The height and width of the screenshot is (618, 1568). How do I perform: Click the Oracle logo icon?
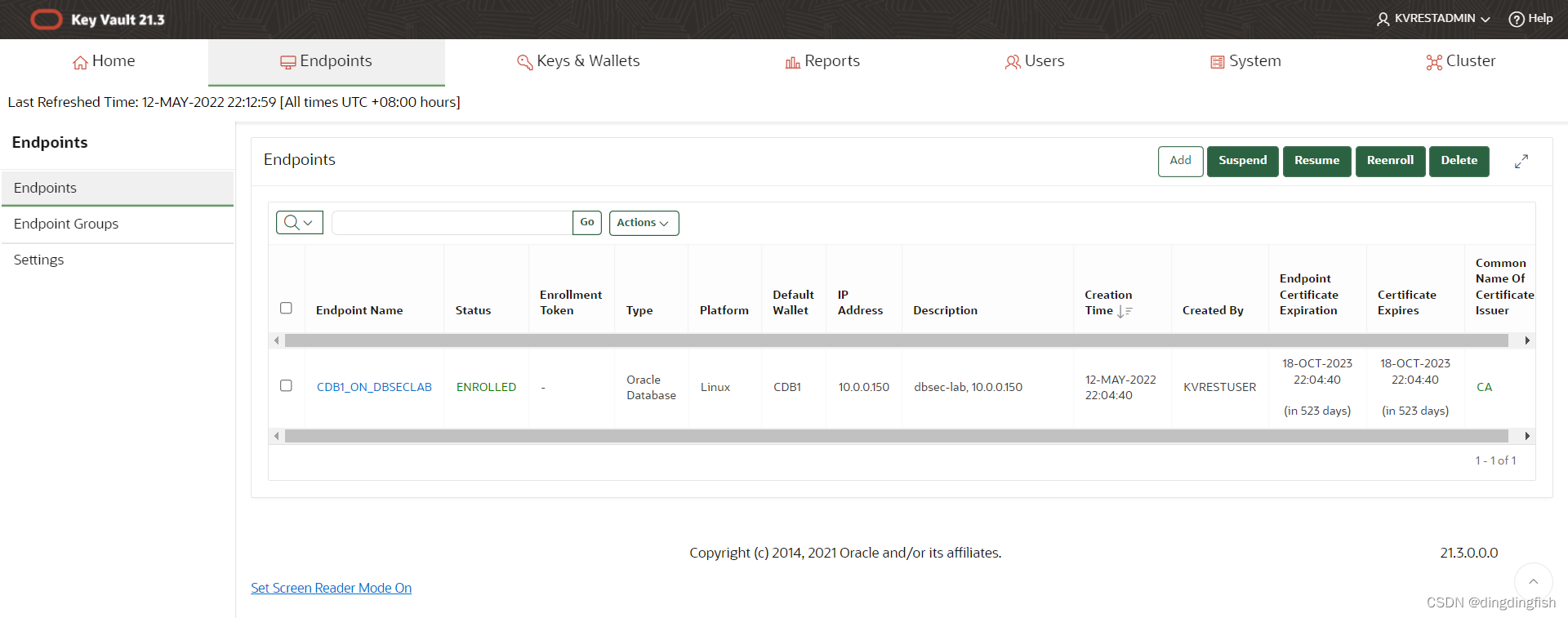(x=46, y=20)
